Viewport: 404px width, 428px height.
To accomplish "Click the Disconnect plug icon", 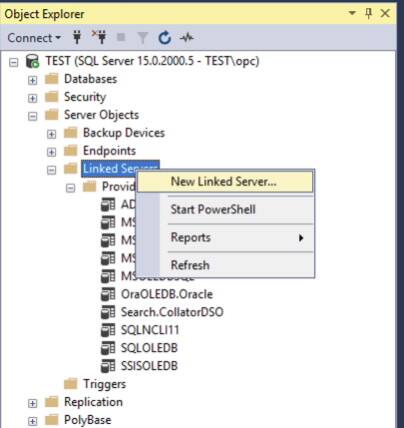I will point(99,37).
